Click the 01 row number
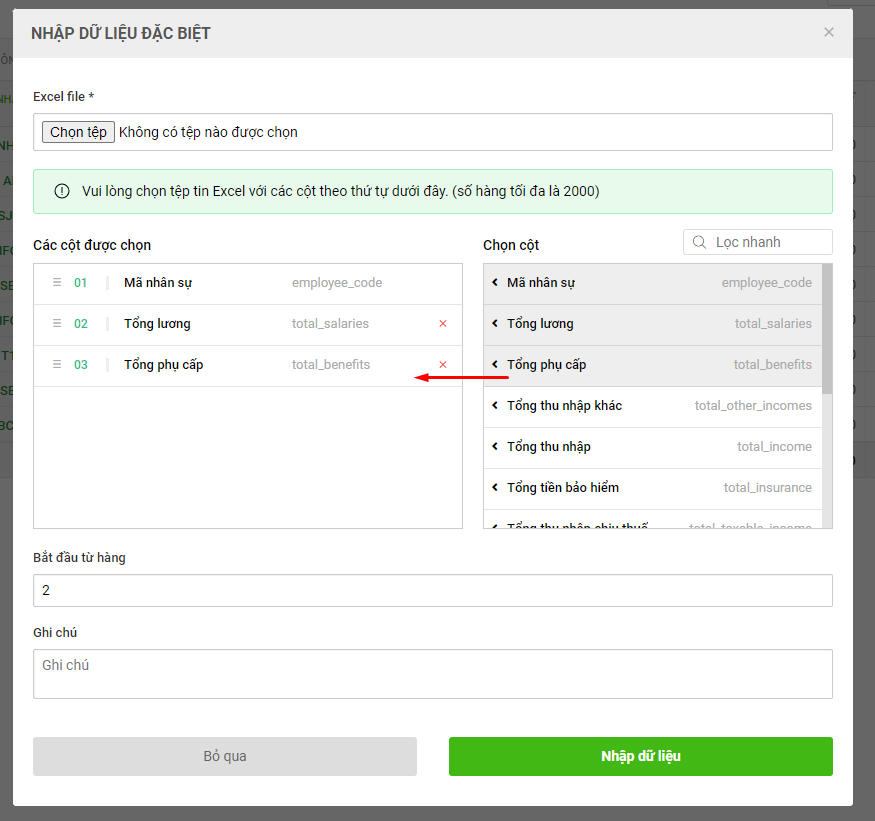The height and width of the screenshot is (821, 875). (x=81, y=283)
